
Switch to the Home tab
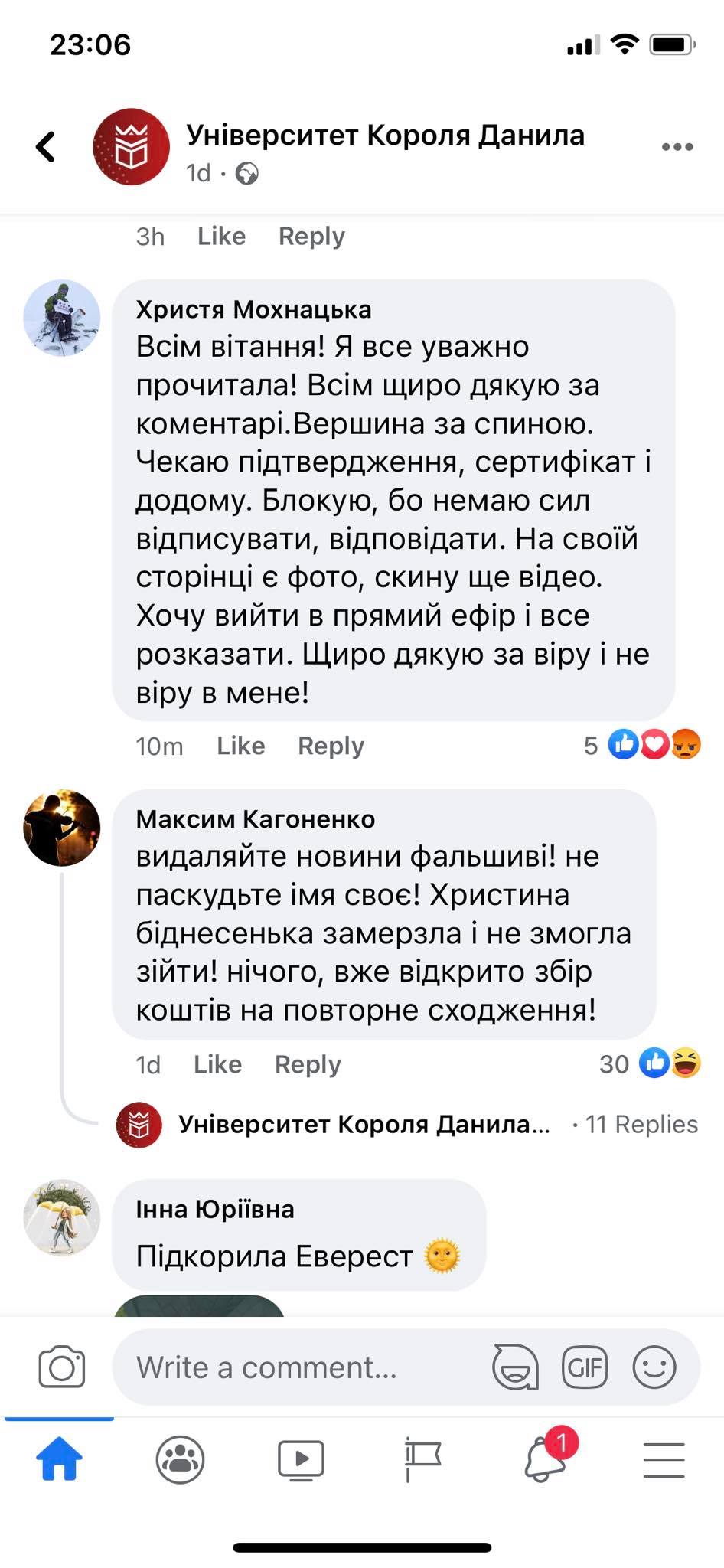point(60,1459)
